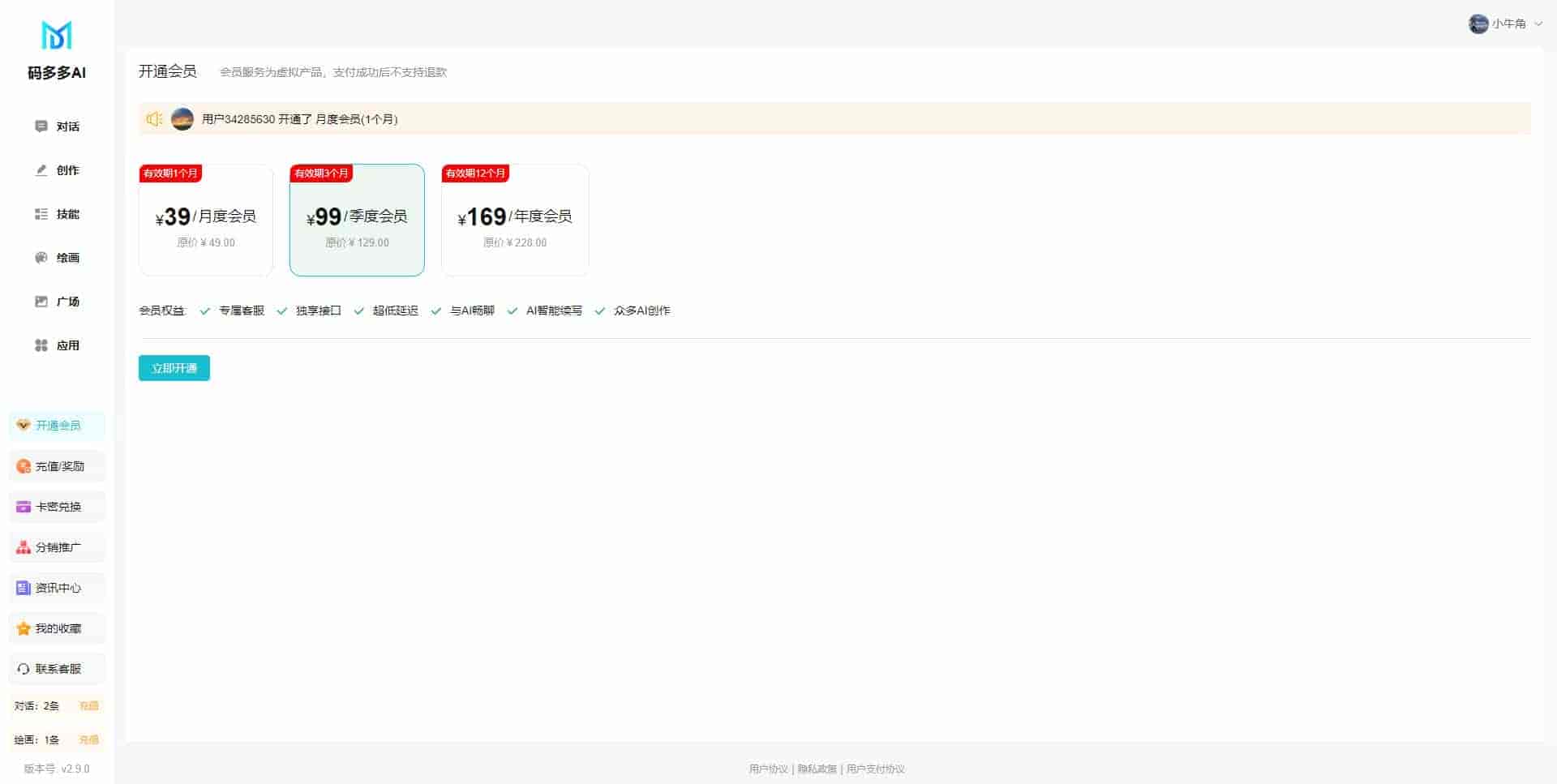Click 充值 link beside 对话 count
1557x784 pixels.
pyautogui.click(x=88, y=706)
